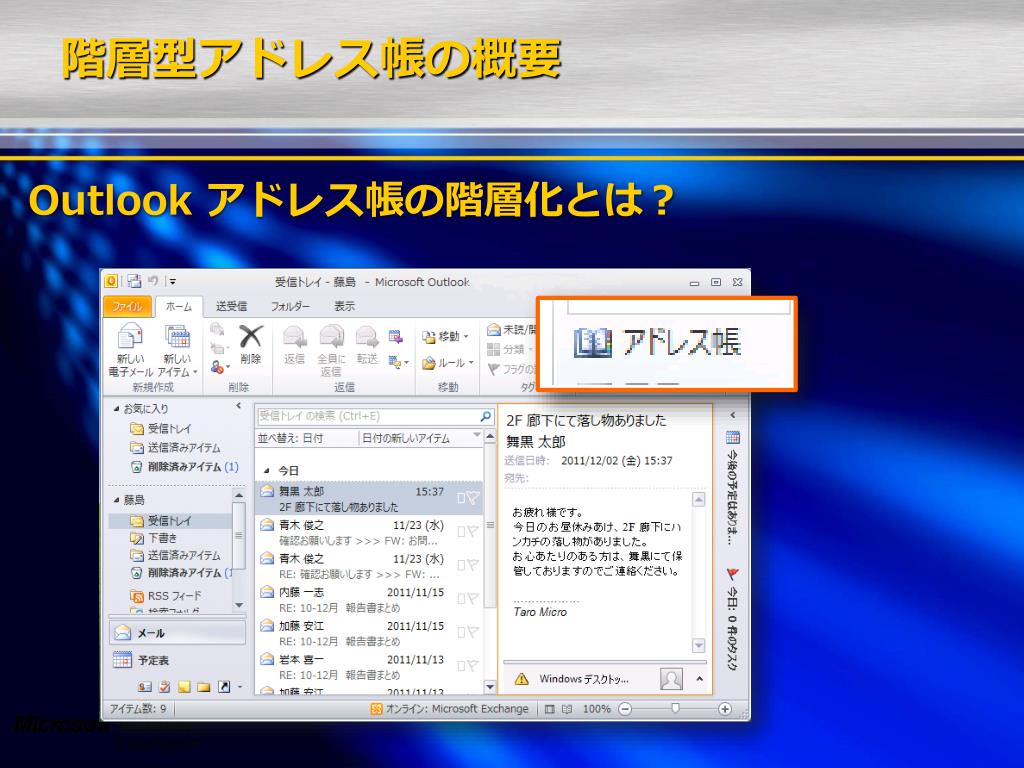Viewport: 1024px width, 768px height.
Task: Click the search magnifier icon
Action: point(486,416)
